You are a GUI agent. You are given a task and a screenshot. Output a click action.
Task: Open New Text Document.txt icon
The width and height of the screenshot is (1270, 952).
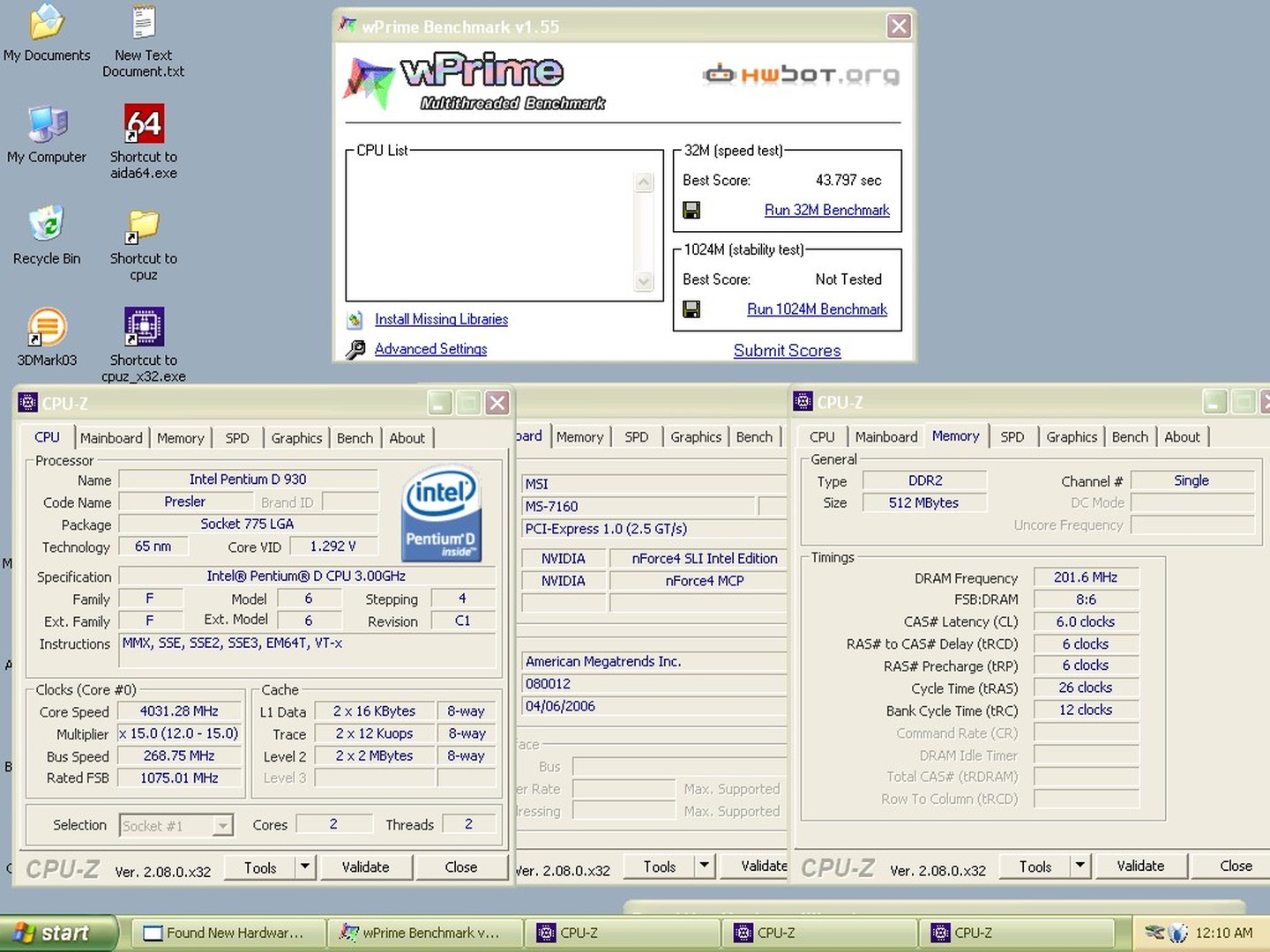pos(144,22)
